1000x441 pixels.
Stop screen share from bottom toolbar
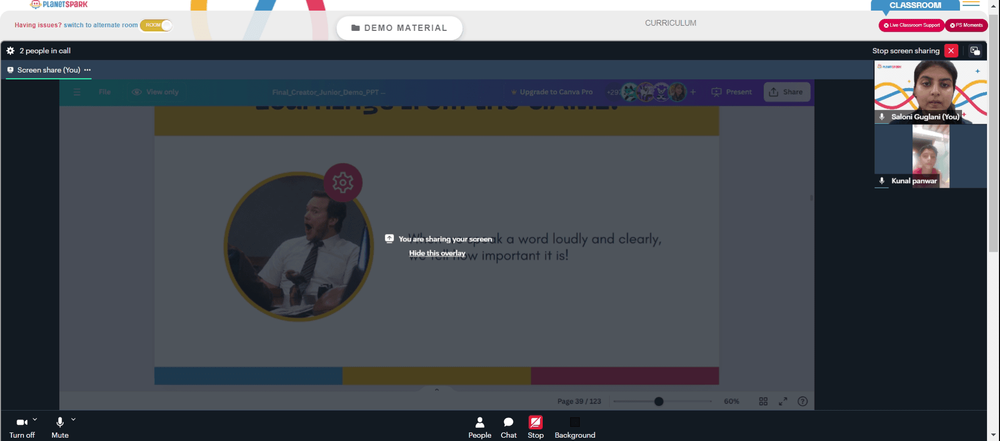tap(535, 428)
